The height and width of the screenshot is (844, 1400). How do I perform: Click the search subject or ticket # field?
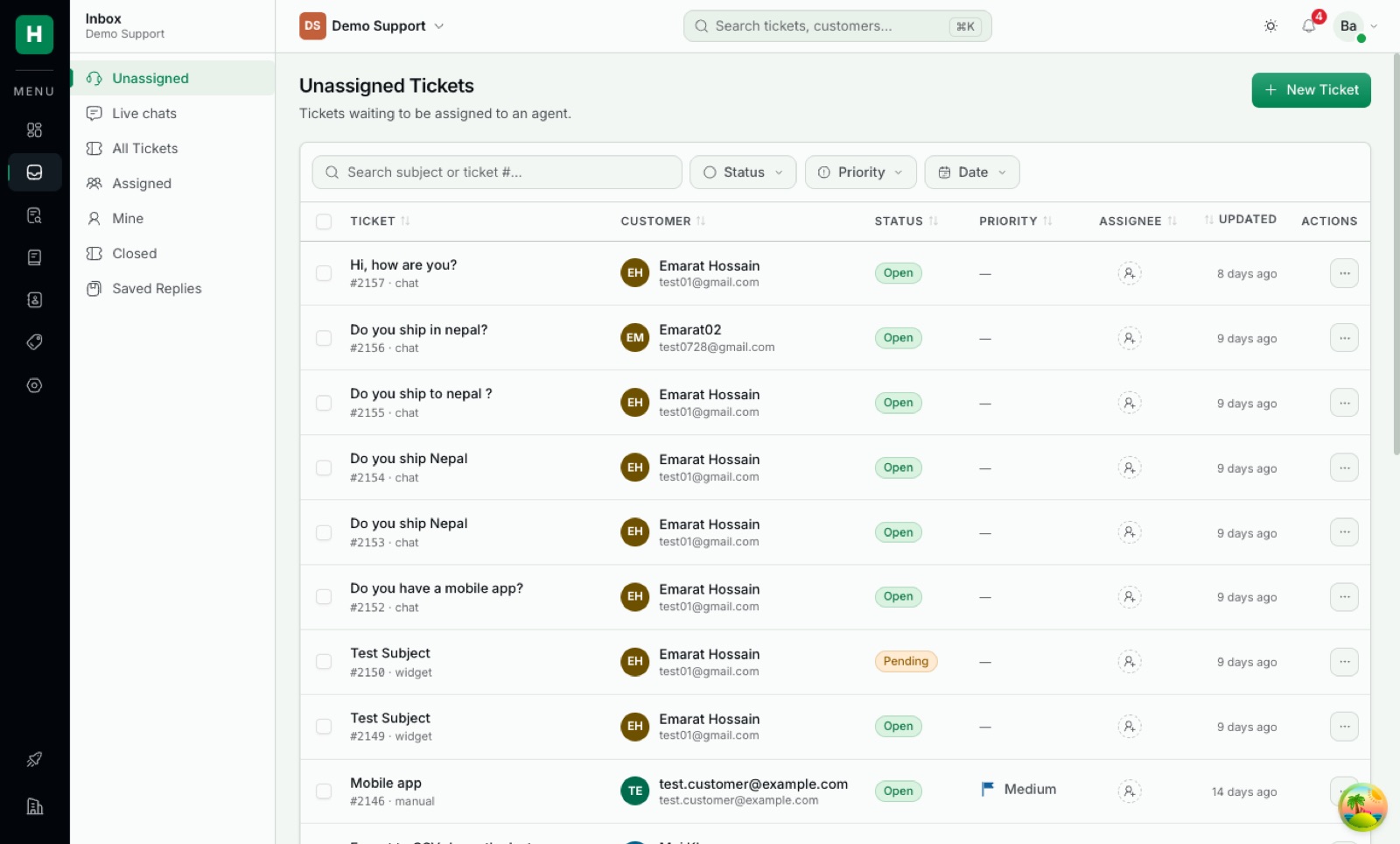(497, 172)
